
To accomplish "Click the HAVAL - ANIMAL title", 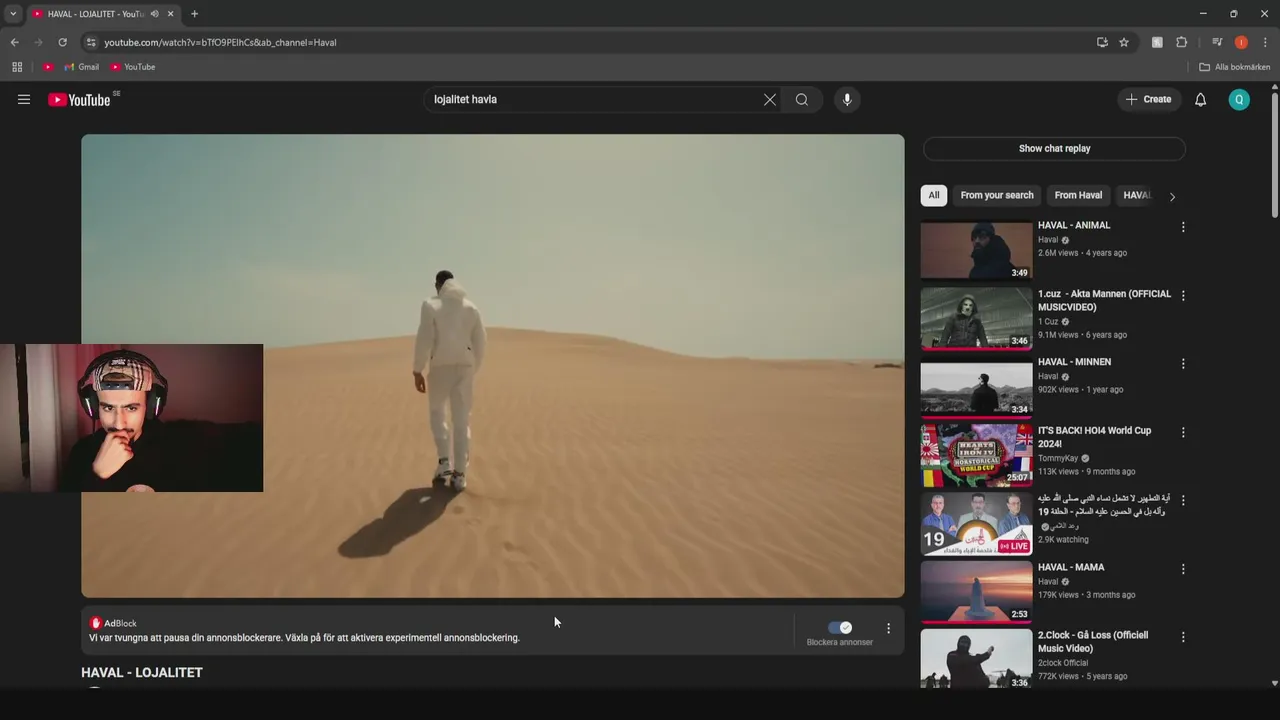I will (1074, 225).
